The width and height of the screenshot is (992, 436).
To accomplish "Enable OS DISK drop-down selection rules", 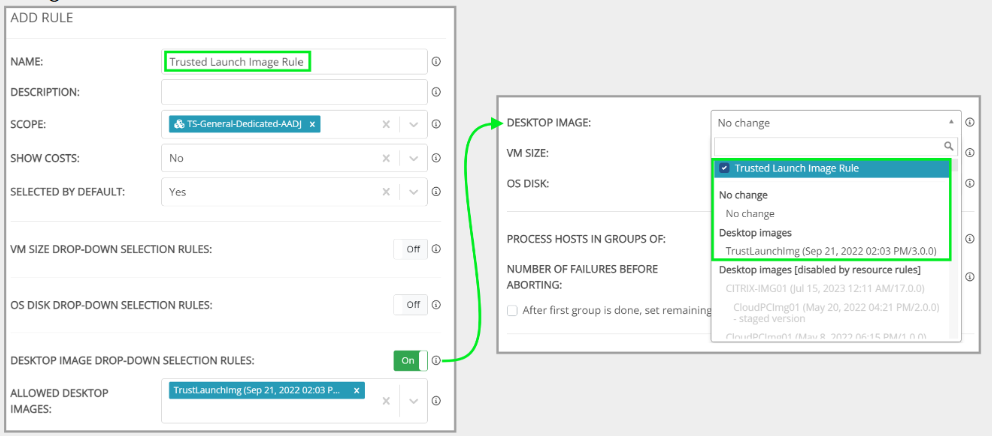I will pyautogui.click(x=410, y=304).
